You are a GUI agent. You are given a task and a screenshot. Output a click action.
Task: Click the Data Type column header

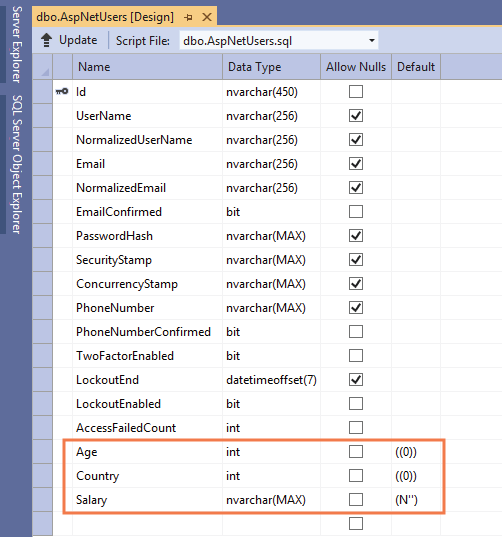click(x=272, y=66)
